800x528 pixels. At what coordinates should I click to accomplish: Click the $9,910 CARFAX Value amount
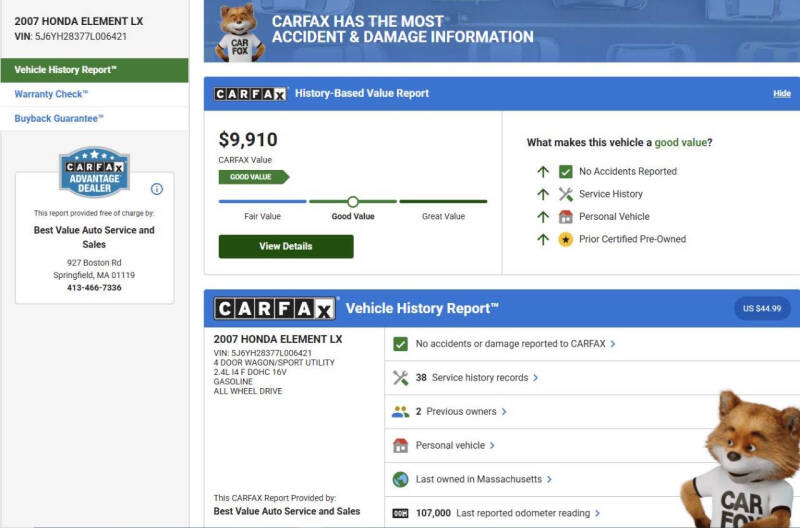[x=248, y=140]
